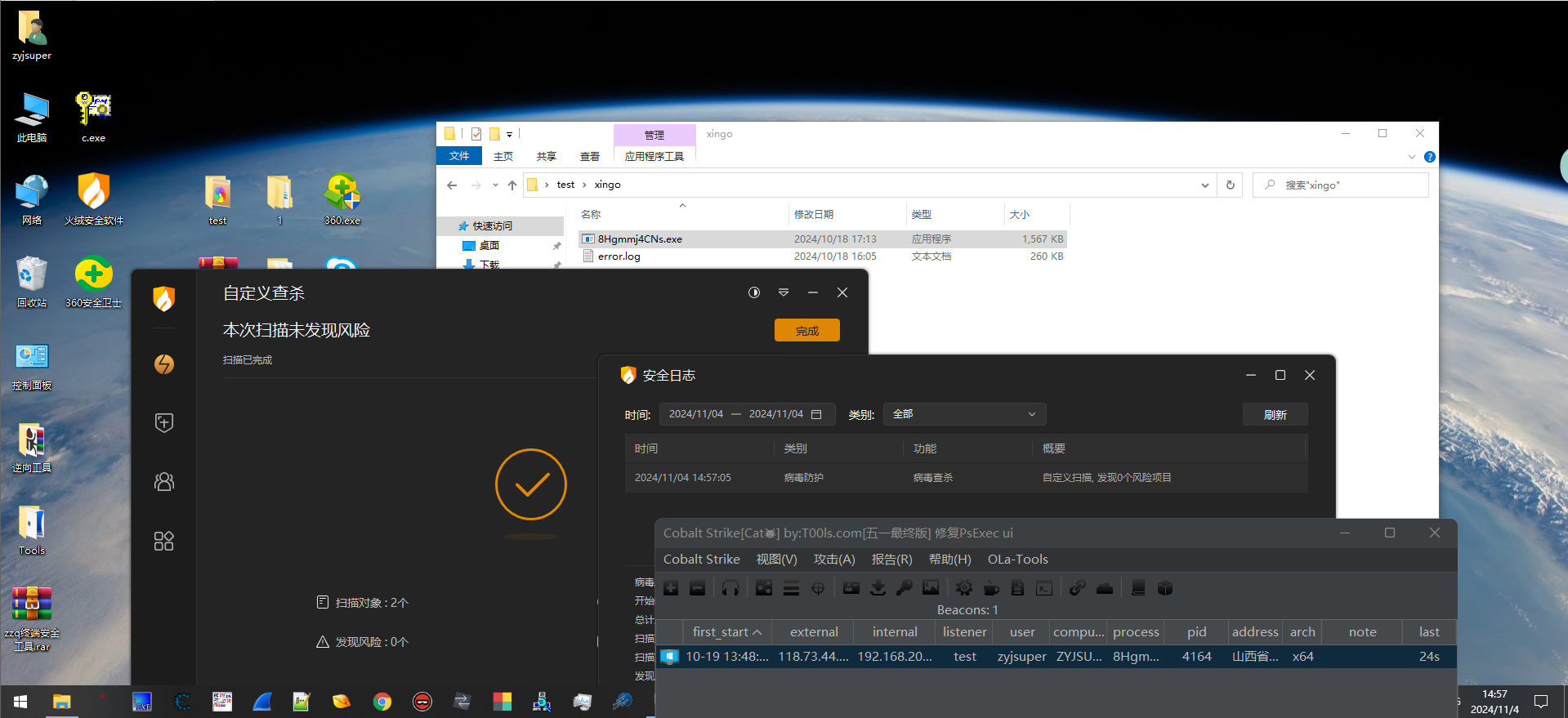Screen dimensions: 1568x718
Task: Open Huorong user access control sidebar icon
Action: 164,482
